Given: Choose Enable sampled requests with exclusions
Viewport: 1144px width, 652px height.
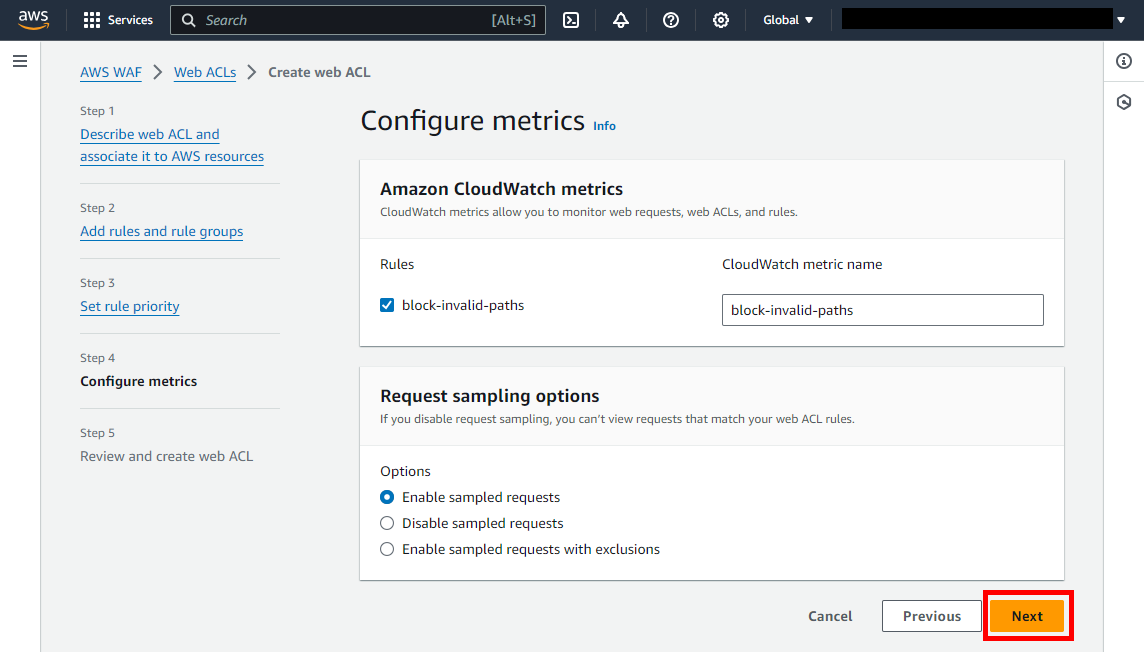Looking at the screenshot, I should (x=387, y=549).
